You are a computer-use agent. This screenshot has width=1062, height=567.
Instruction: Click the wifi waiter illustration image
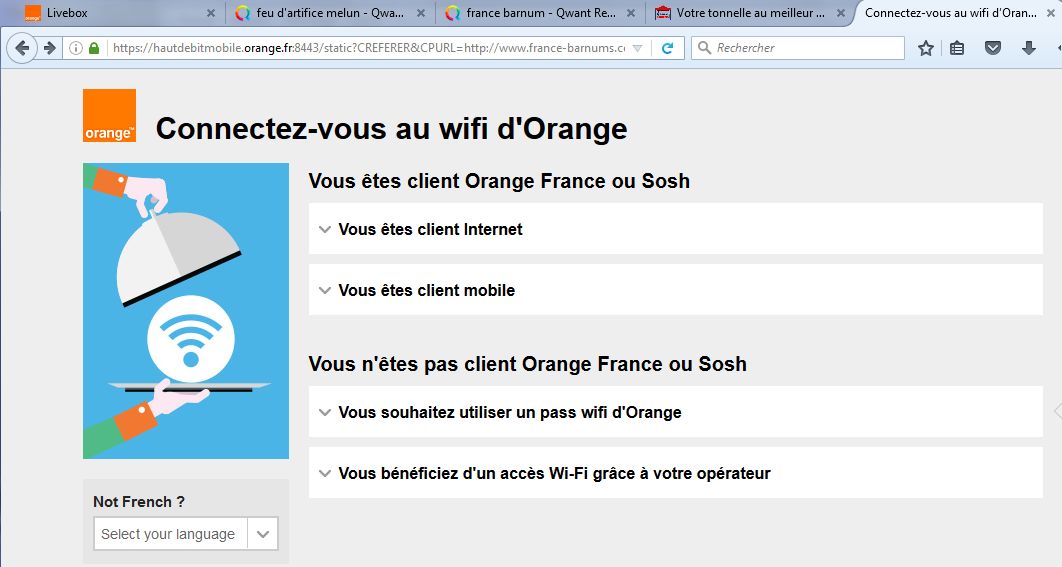(x=186, y=311)
